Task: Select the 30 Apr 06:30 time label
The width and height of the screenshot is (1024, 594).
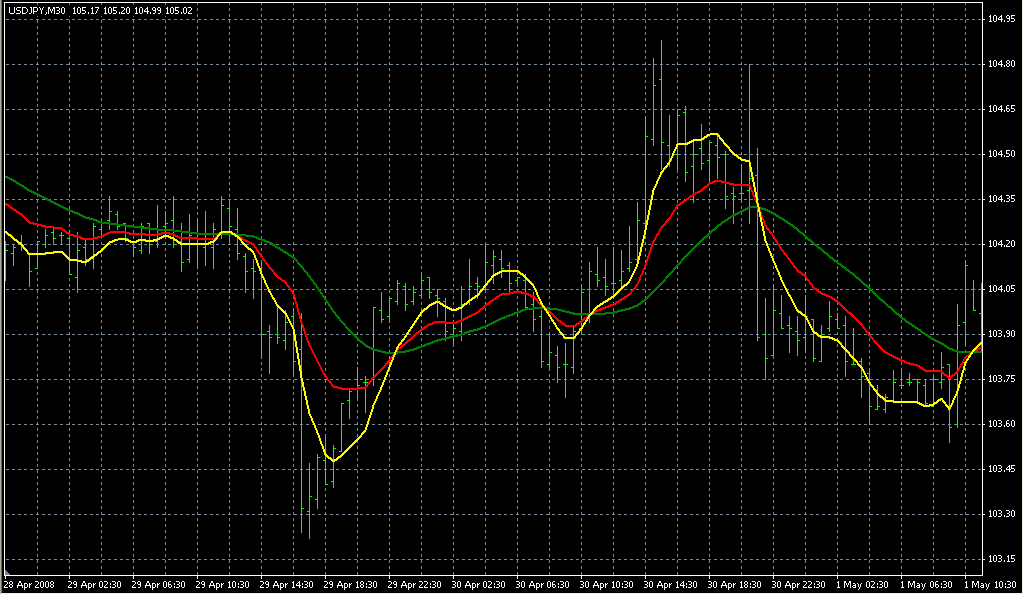Action: coord(541,584)
